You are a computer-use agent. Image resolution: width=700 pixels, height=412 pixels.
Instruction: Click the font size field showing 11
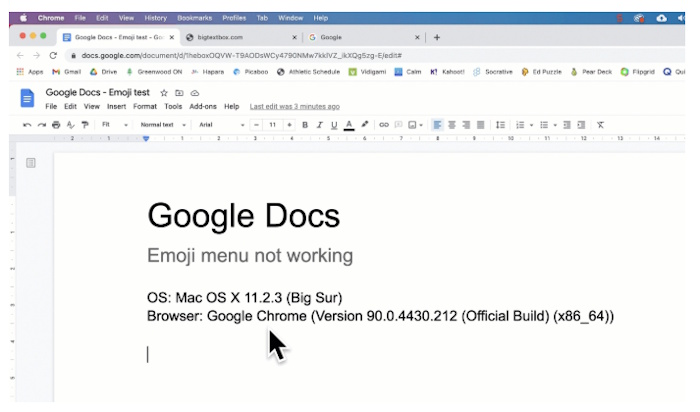[272, 125]
